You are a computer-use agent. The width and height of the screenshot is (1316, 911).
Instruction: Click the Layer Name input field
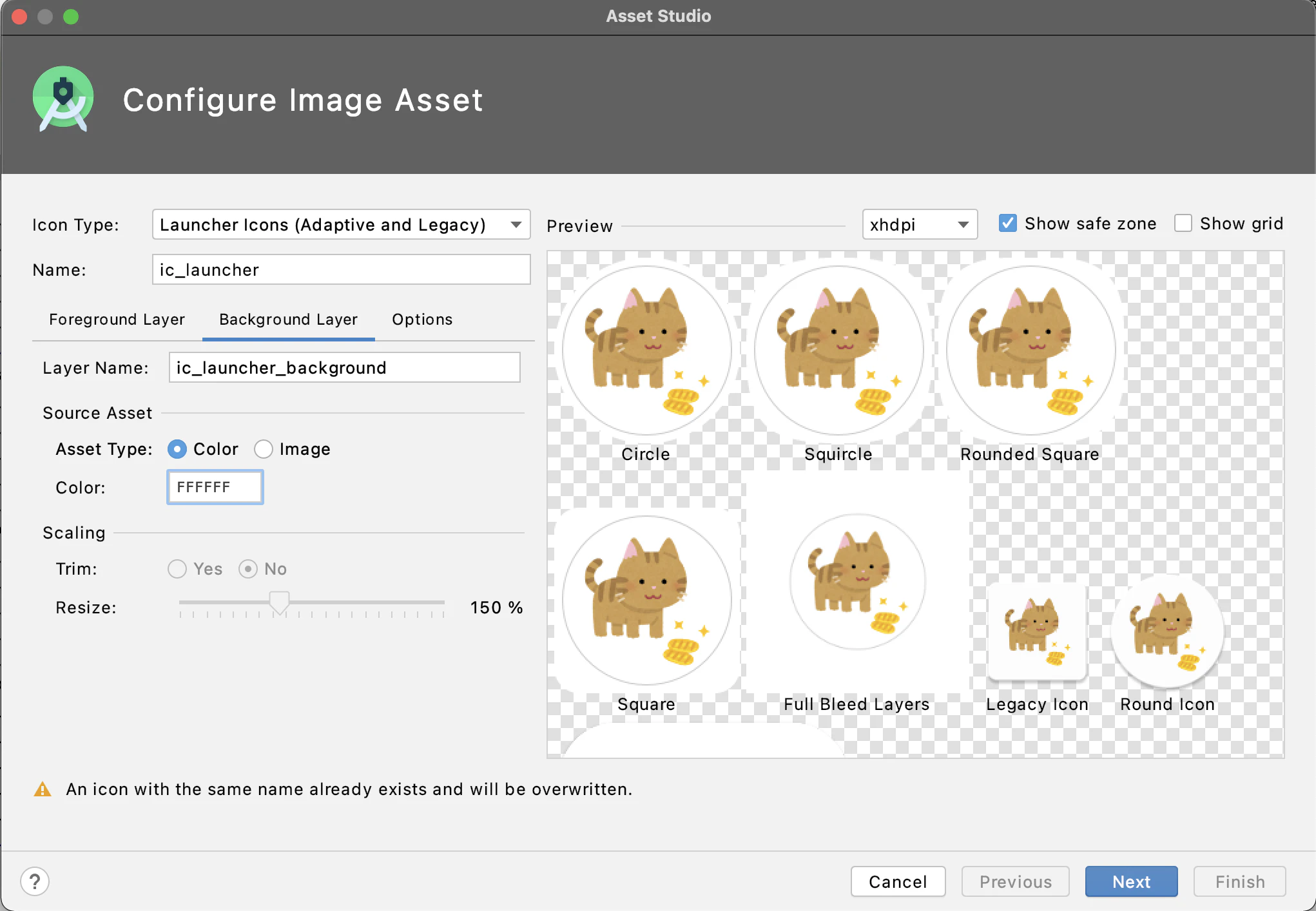click(345, 367)
